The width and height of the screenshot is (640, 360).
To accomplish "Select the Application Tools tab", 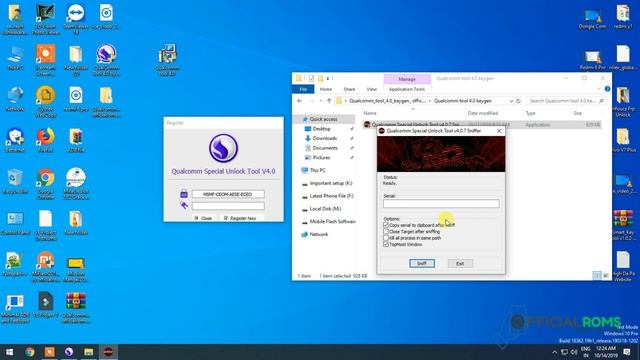I will click(407, 89).
